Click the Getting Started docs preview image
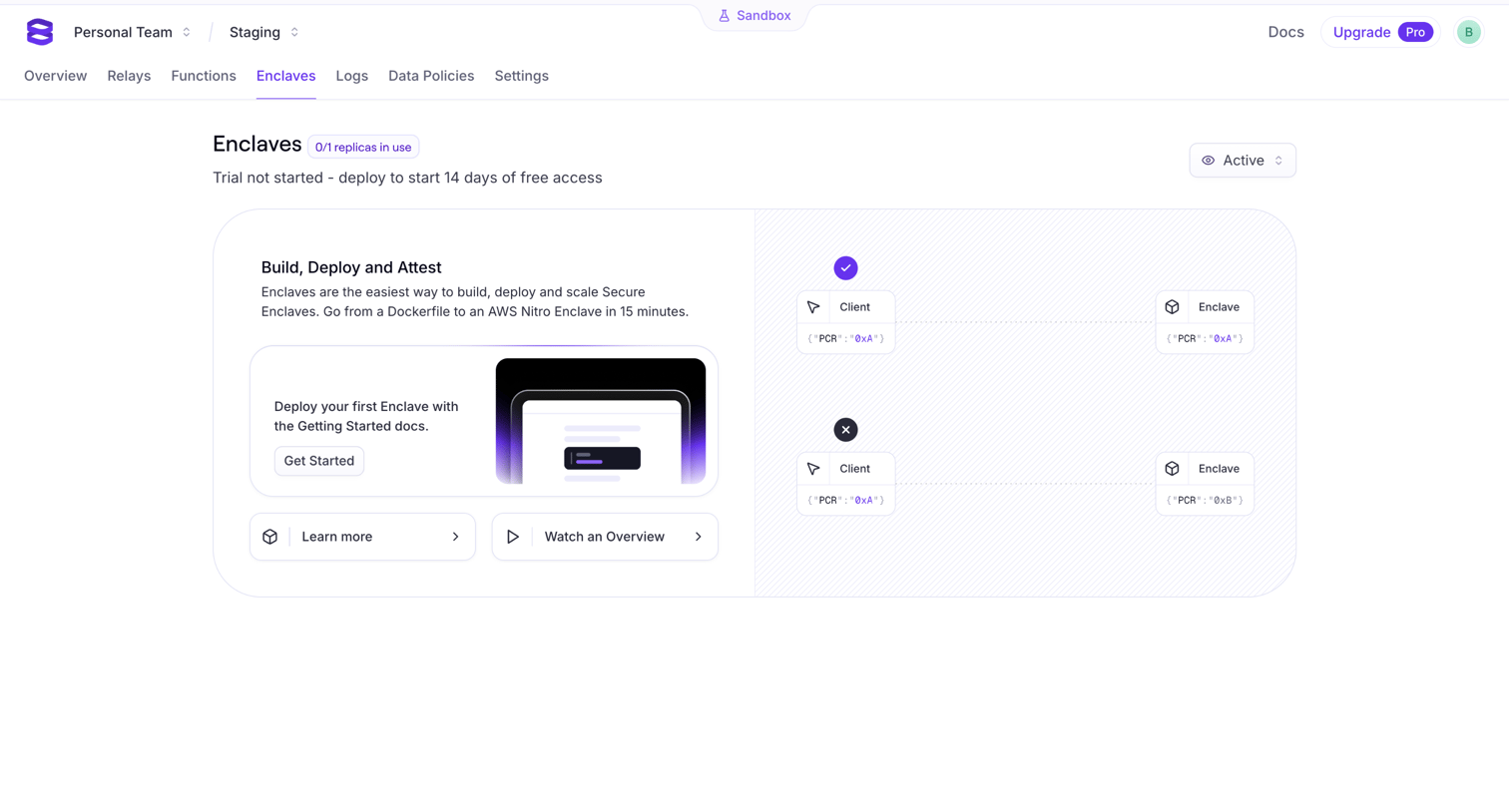 601,421
